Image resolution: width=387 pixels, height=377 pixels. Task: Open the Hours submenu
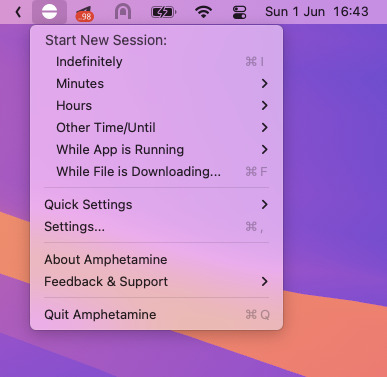click(x=156, y=106)
